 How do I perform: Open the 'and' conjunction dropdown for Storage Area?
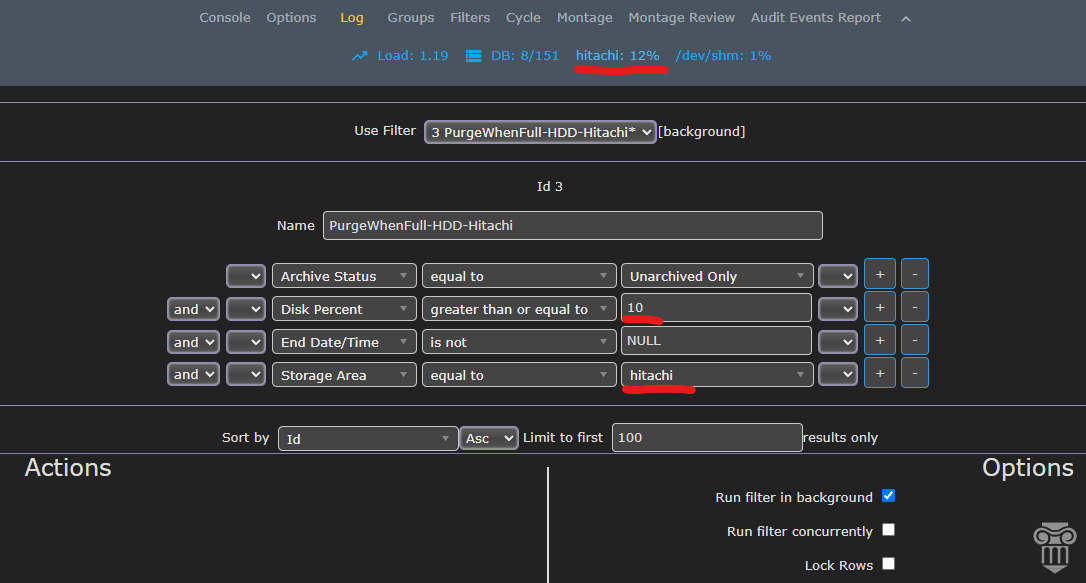193,375
